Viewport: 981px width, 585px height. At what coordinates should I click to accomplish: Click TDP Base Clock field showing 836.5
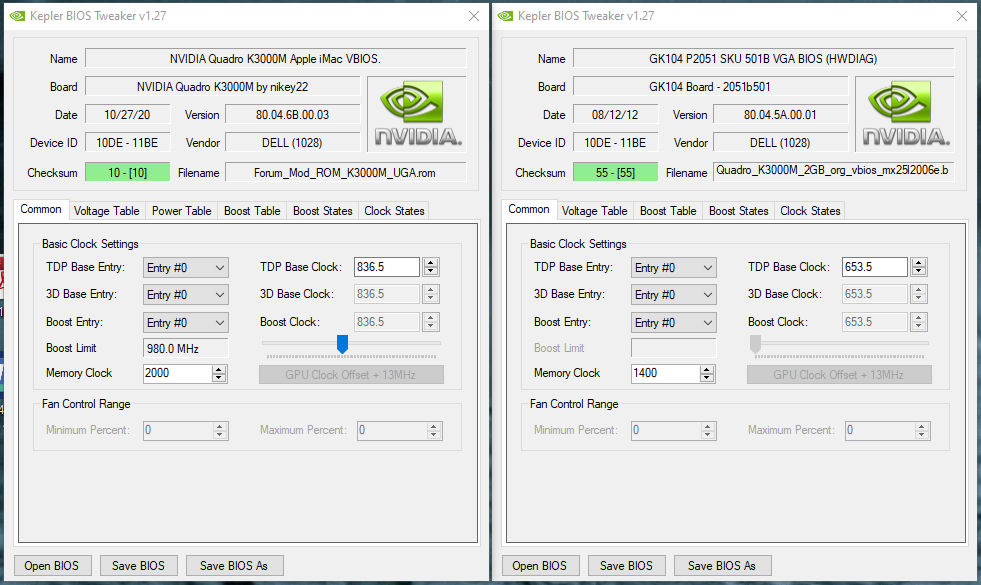[387, 267]
